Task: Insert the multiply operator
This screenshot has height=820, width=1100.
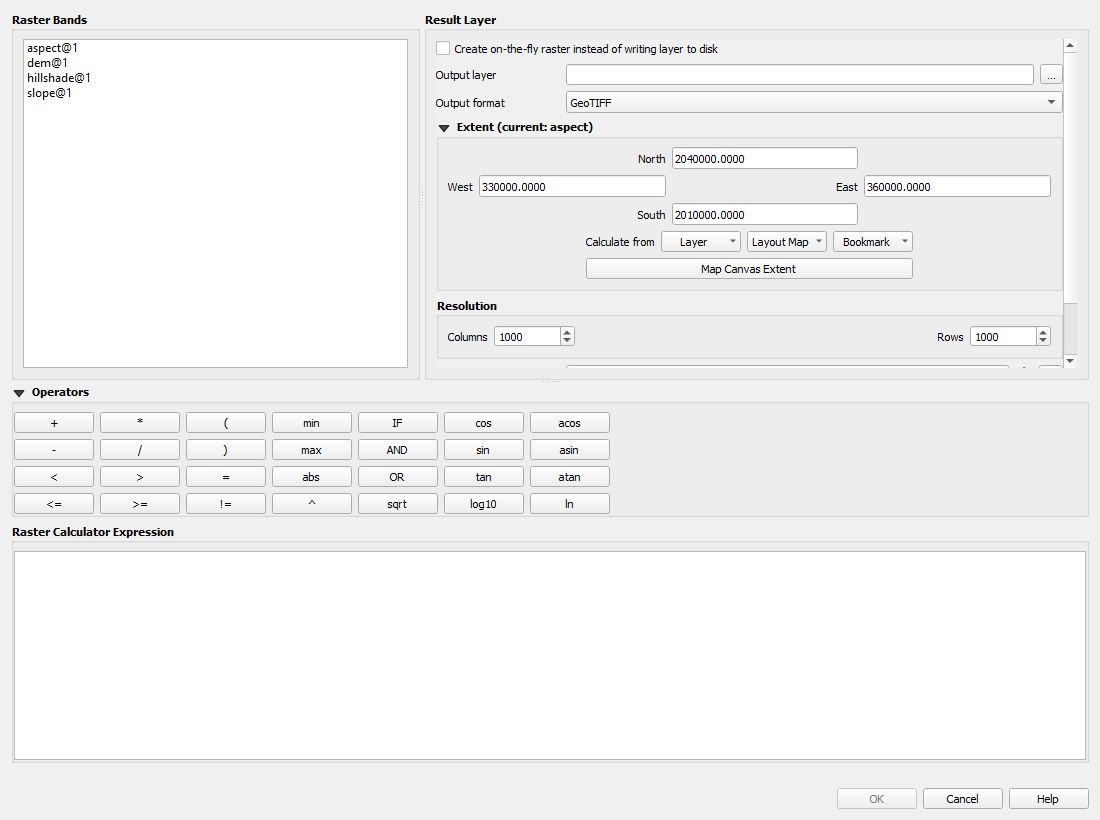Action: coord(140,423)
